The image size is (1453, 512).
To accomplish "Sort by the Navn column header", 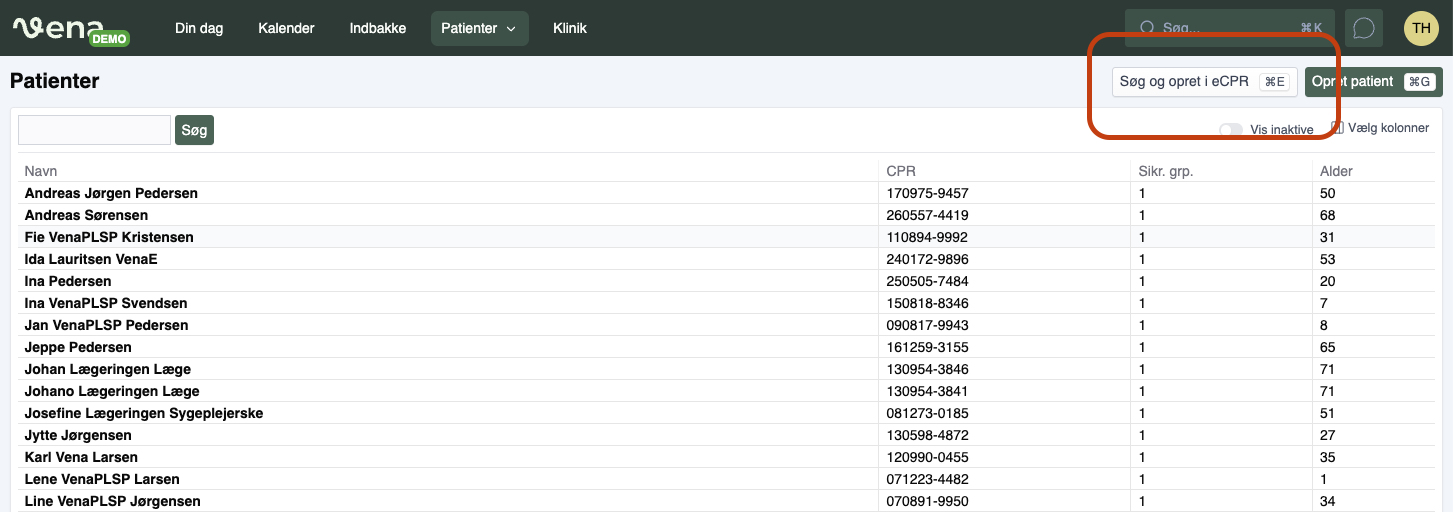I will pos(42,171).
